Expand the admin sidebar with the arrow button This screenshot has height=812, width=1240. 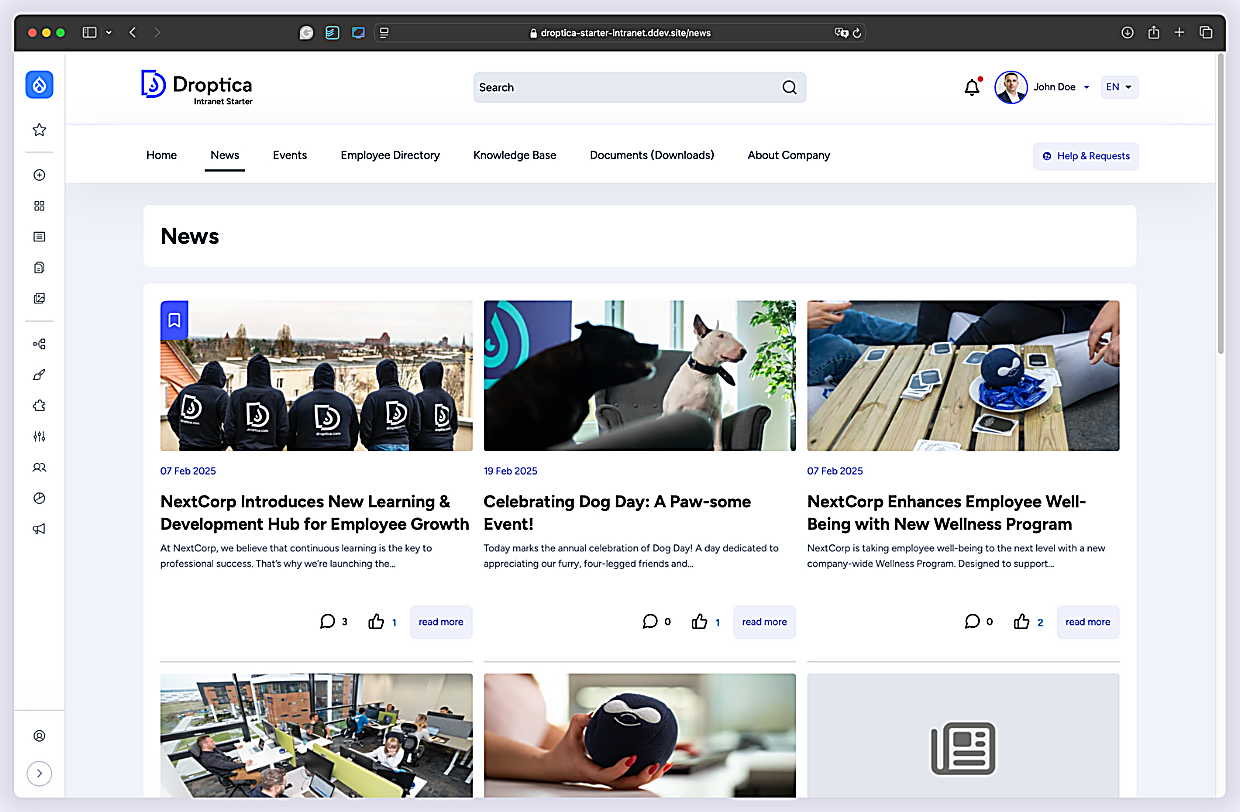[39, 773]
